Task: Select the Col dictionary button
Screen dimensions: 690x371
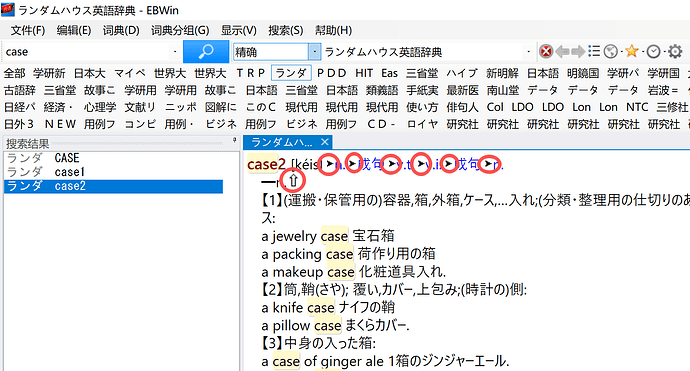Action: pos(495,107)
